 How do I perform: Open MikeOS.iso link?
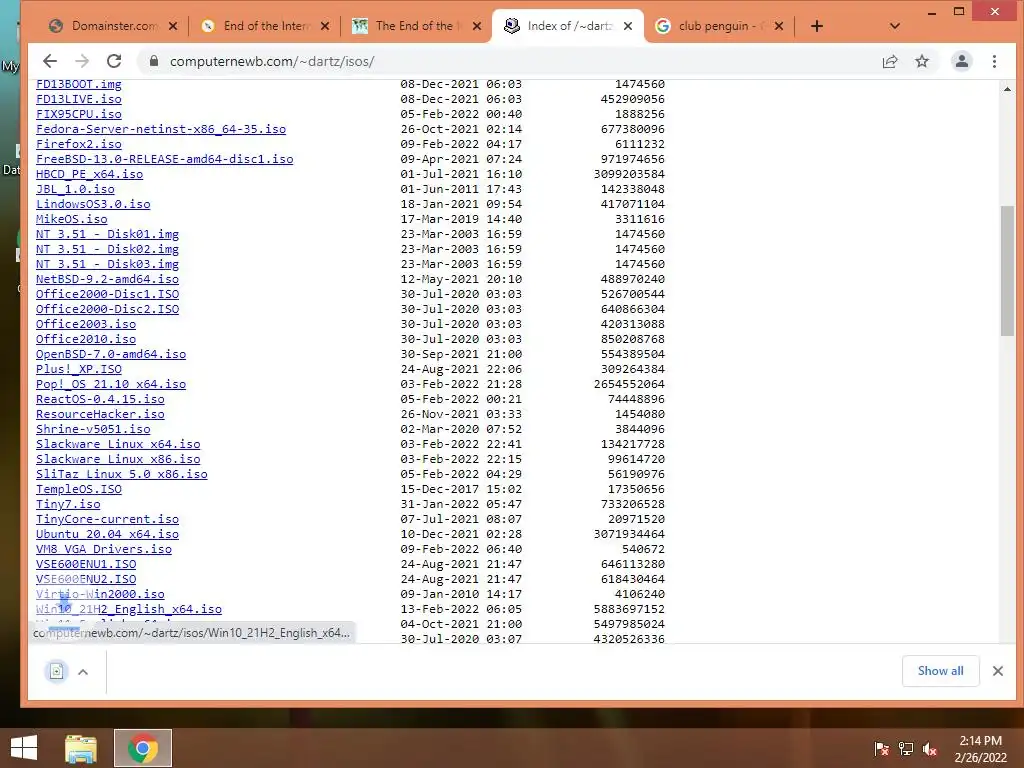71,219
